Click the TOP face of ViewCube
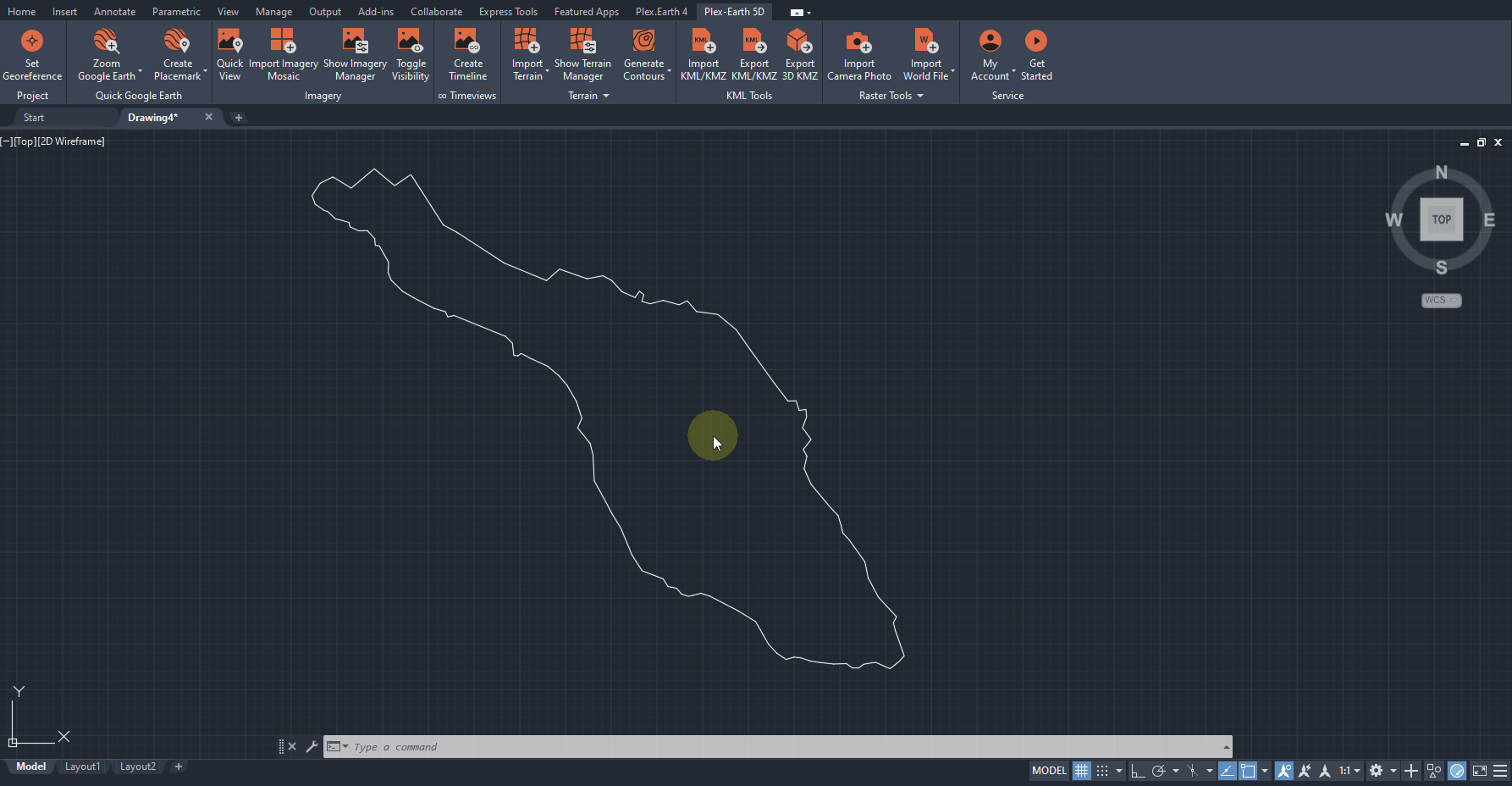 (x=1441, y=219)
